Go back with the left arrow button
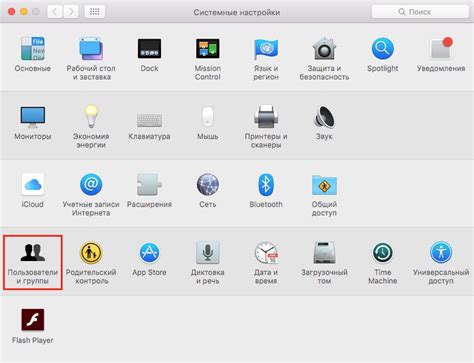The width and height of the screenshot is (474, 363). [x=55, y=12]
